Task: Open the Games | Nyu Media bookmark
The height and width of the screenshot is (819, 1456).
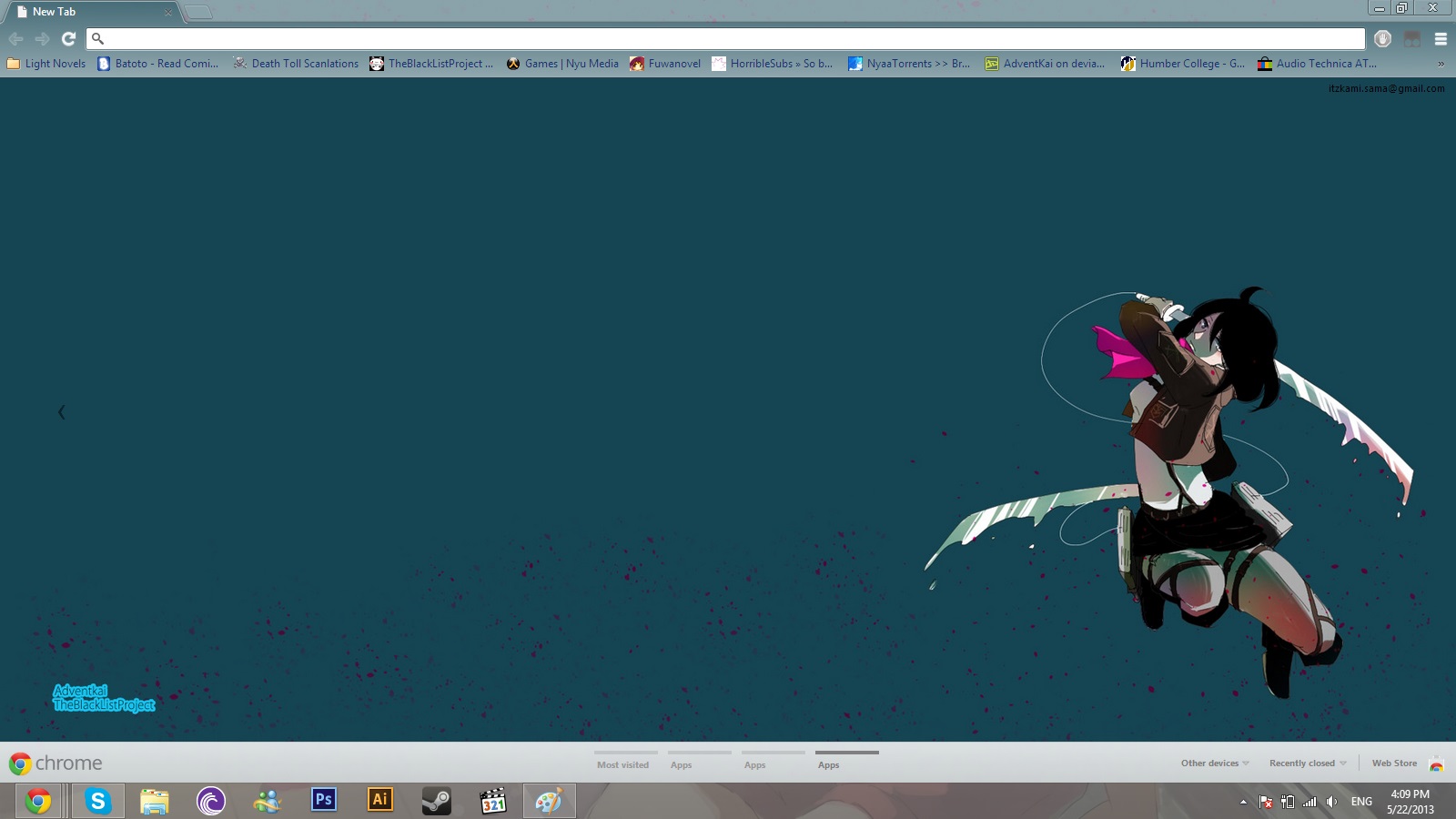Action: point(562,64)
